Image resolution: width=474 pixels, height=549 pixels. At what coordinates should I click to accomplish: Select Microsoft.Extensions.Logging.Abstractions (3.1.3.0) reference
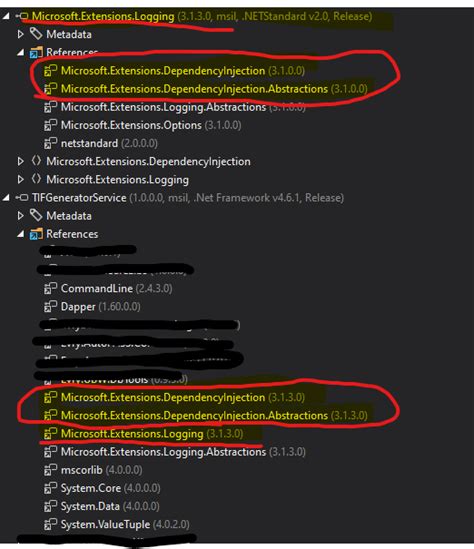pyautogui.click(x=183, y=452)
